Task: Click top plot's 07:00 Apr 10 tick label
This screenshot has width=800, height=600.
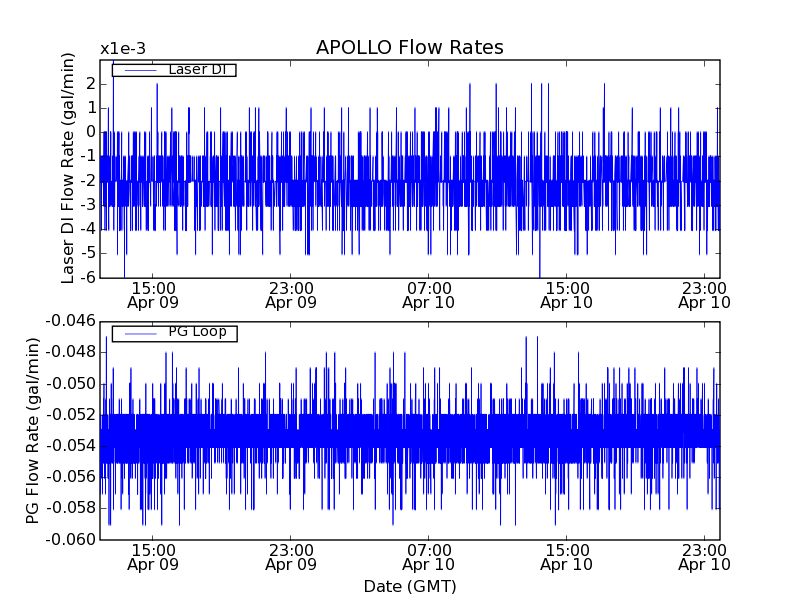Action: click(429, 294)
